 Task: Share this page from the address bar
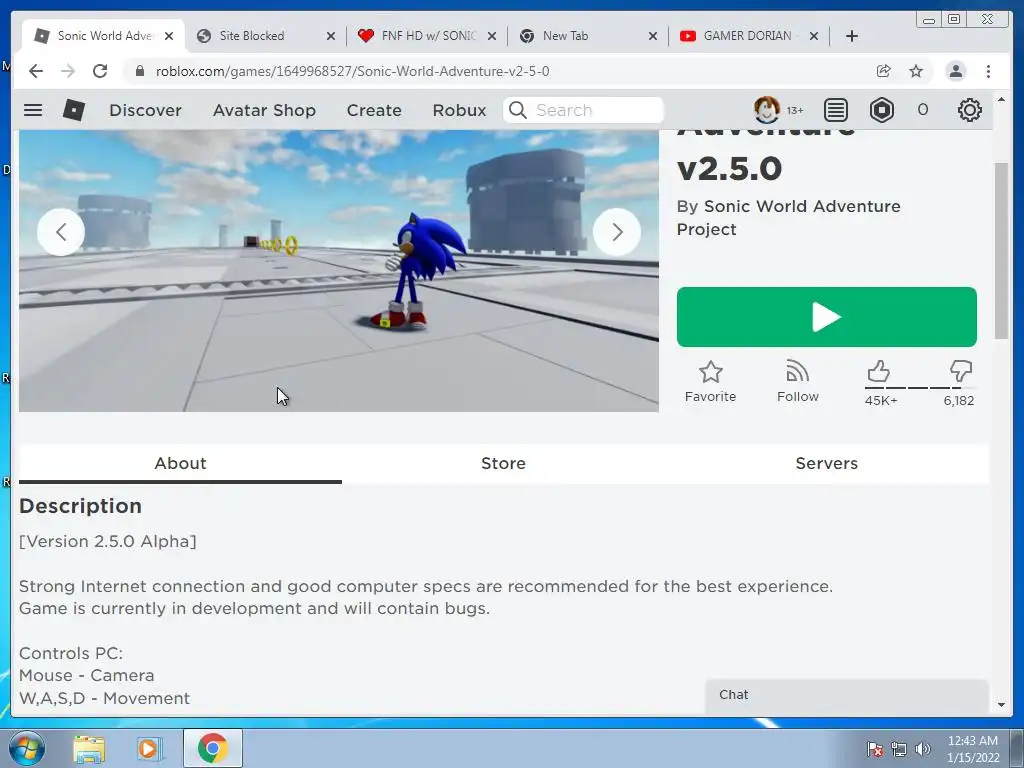tap(883, 71)
